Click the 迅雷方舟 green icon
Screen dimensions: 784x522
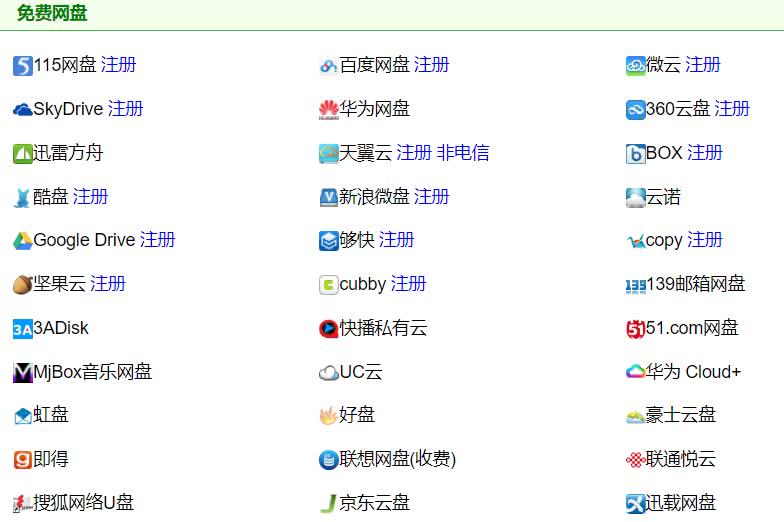coord(22,154)
